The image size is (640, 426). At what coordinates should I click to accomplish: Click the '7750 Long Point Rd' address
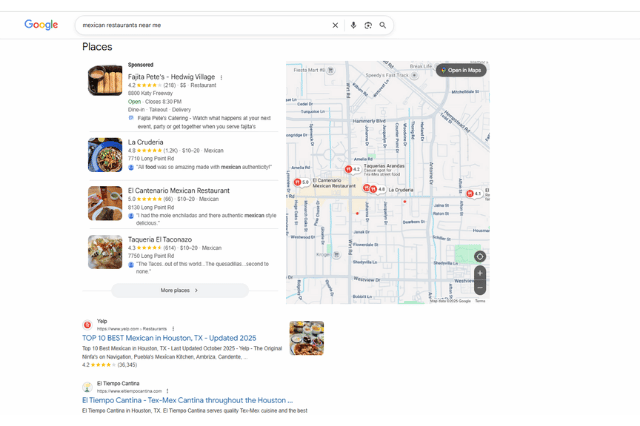coord(151,256)
